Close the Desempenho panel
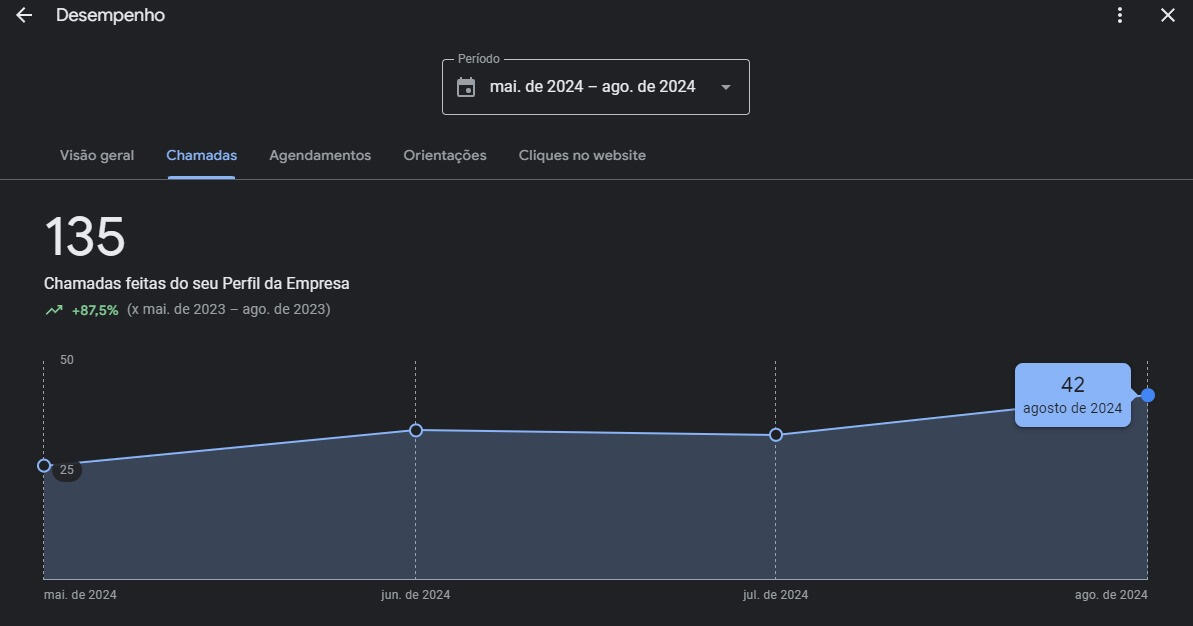Screen dimensions: 1193x626 click(x=1167, y=15)
